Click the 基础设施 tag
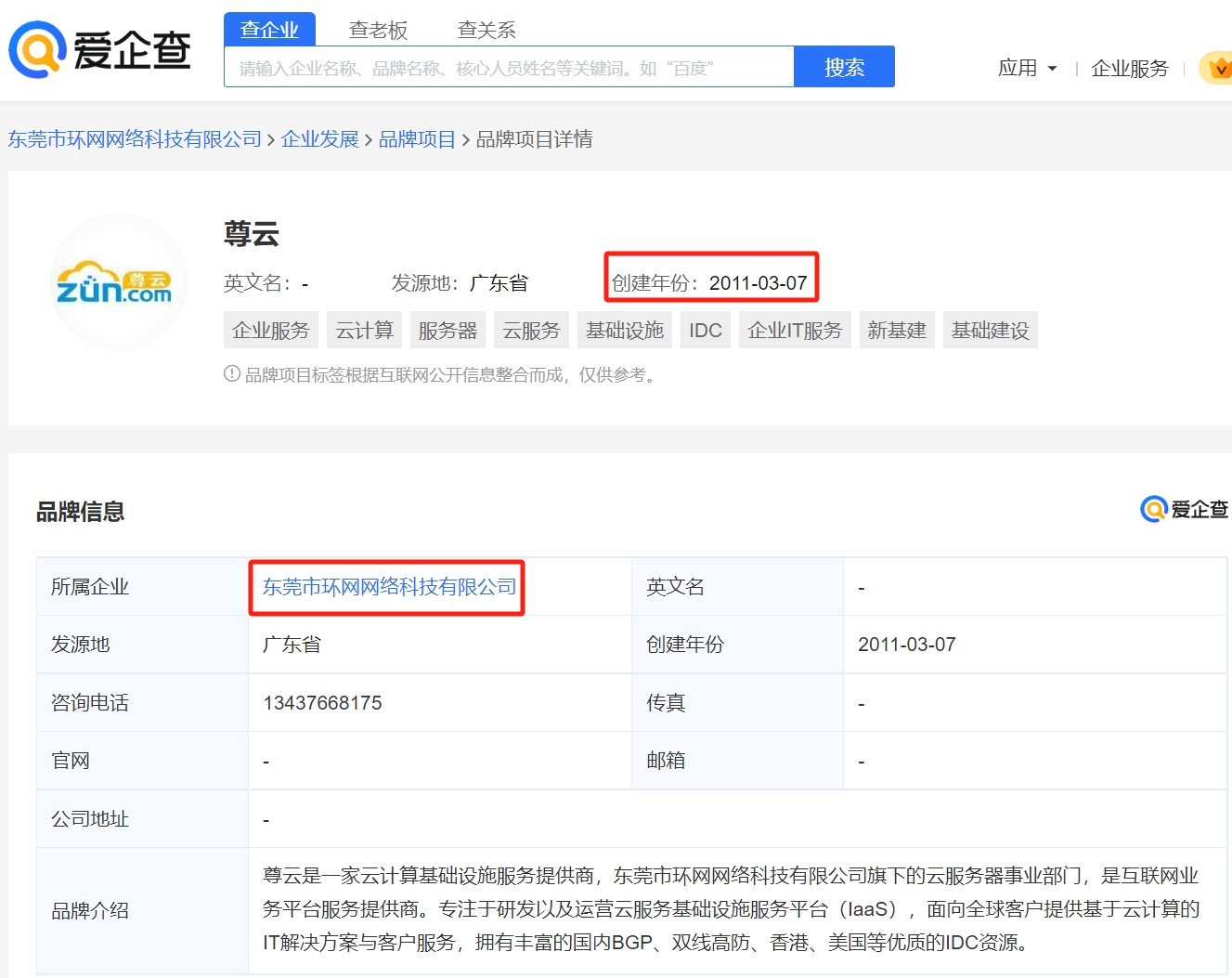 click(625, 330)
